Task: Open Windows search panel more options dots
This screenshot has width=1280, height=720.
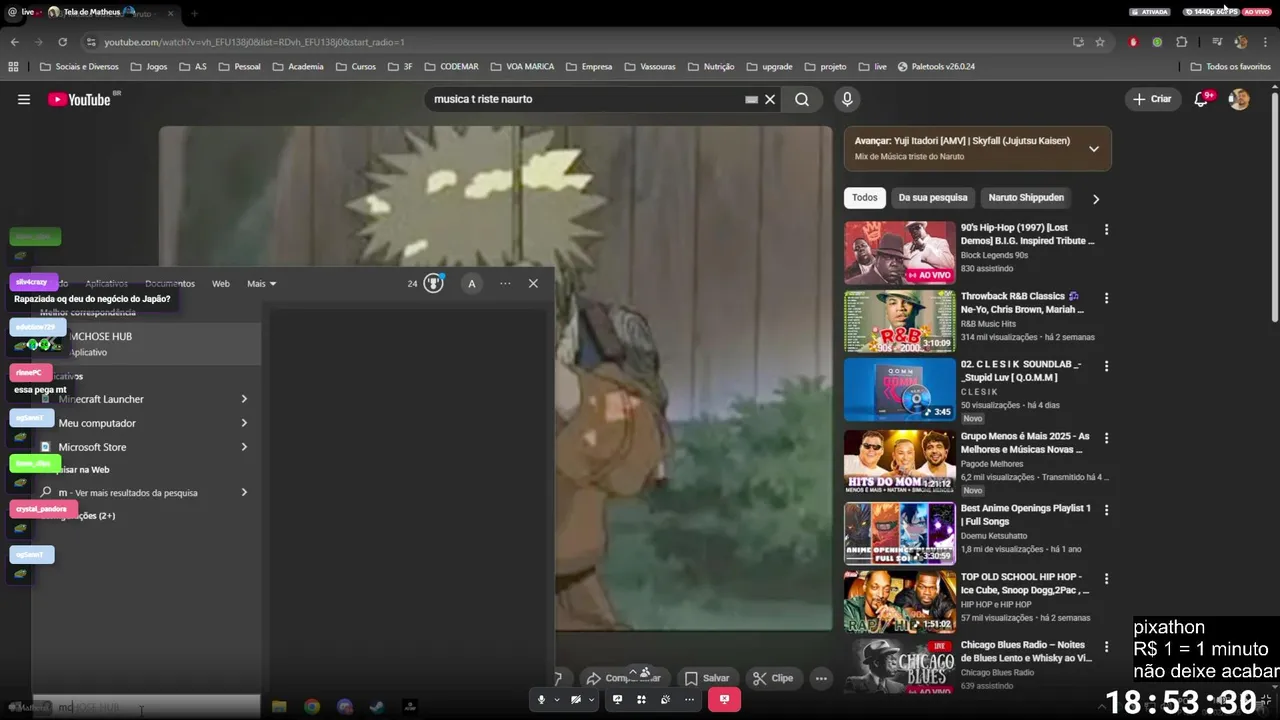Action: [x=505, y=283]
